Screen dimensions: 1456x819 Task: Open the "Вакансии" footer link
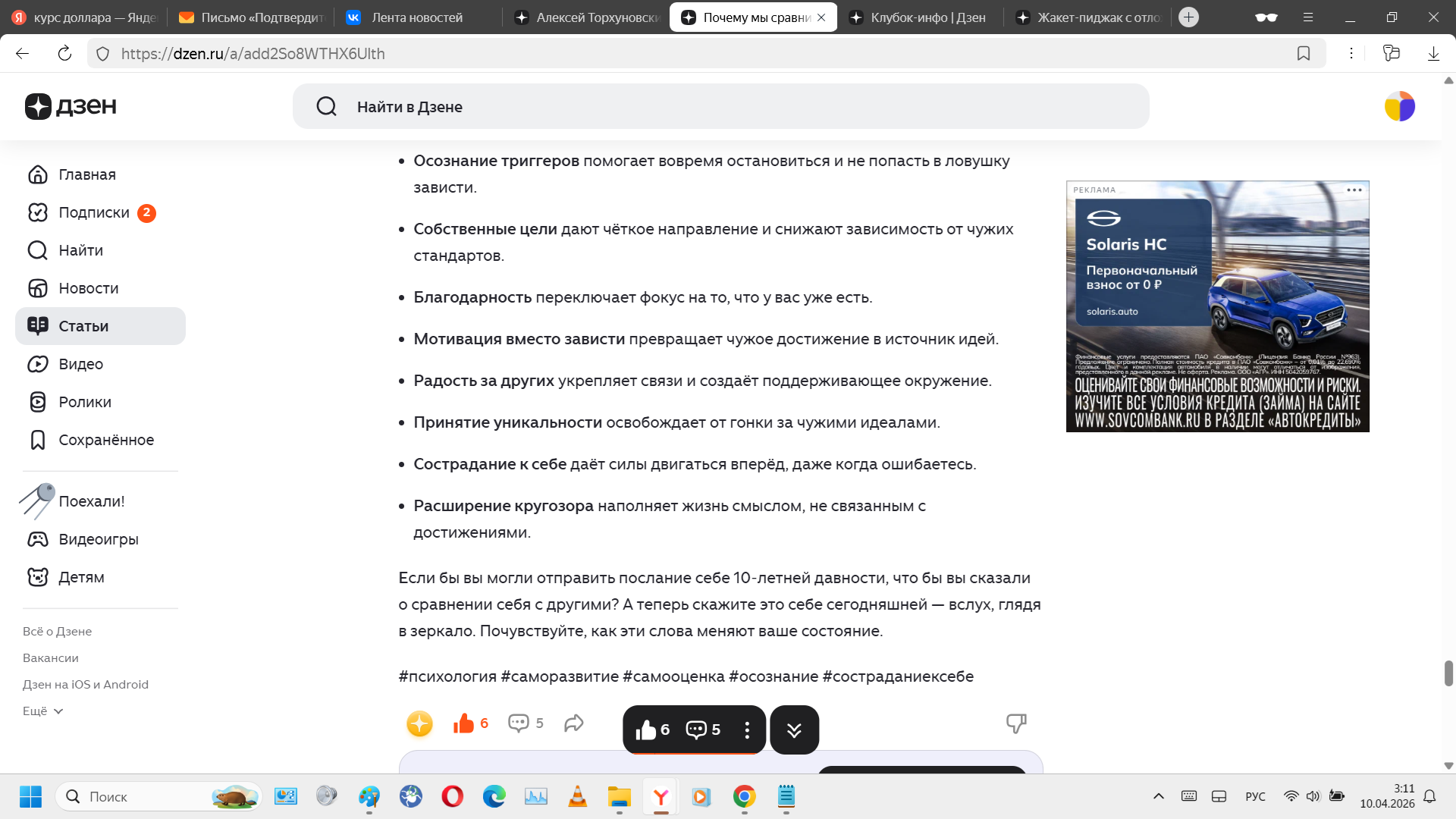click(51, 658)
